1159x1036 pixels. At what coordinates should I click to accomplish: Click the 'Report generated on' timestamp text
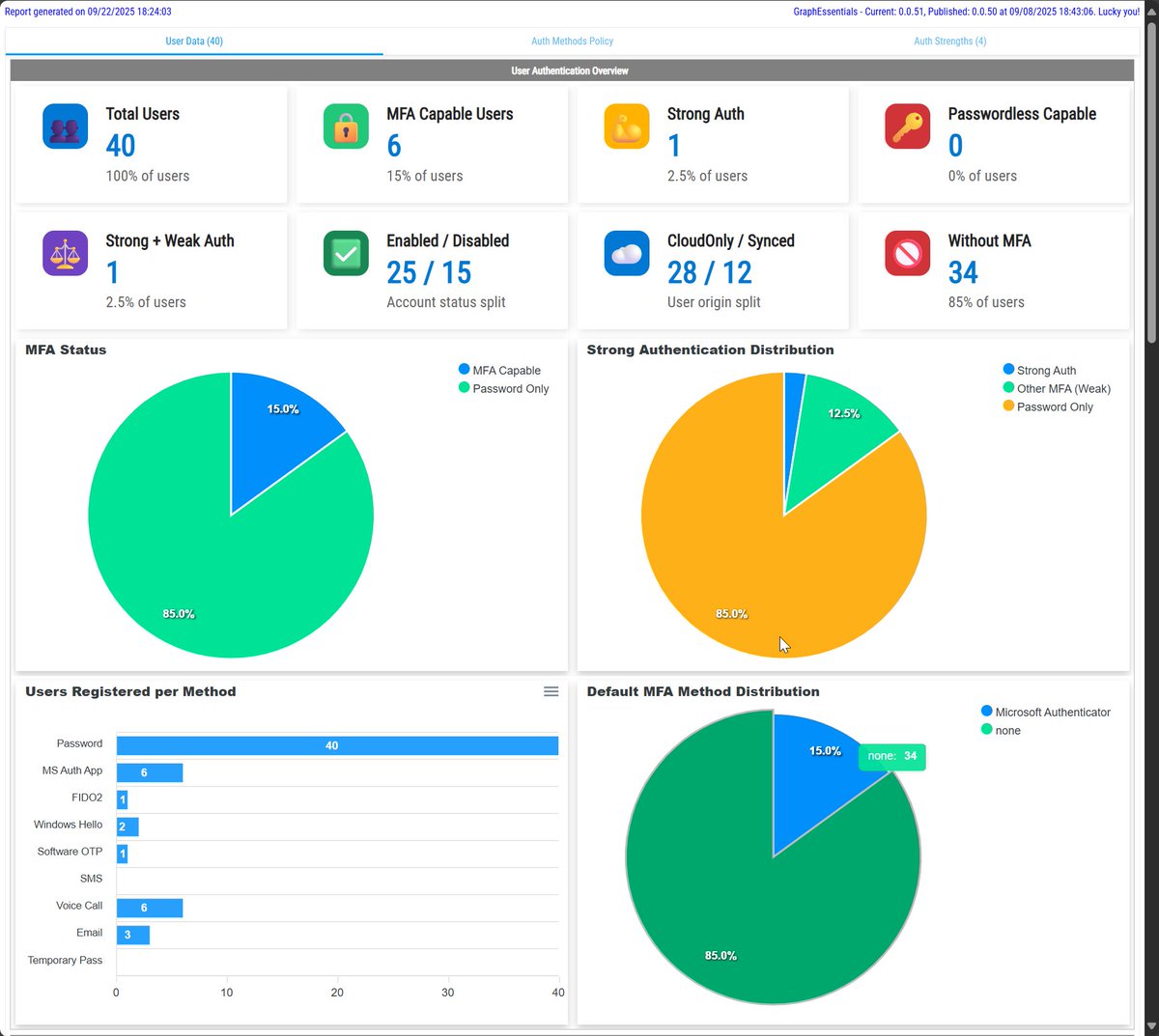pyautogui.click(x=88, y=12)
